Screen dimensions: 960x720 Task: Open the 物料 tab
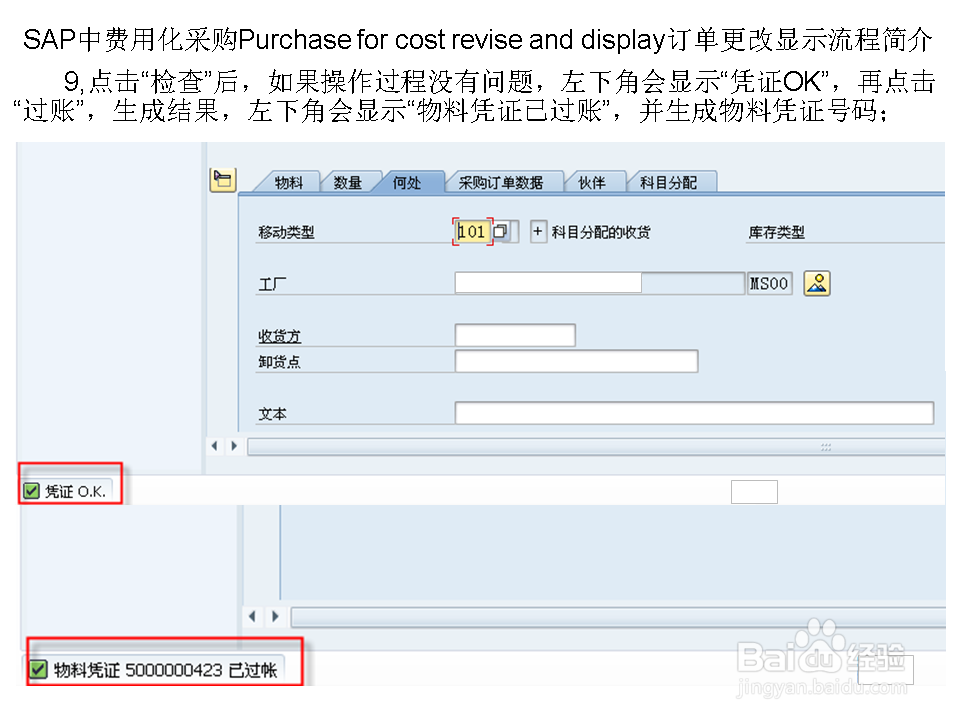tap(288, 182)
